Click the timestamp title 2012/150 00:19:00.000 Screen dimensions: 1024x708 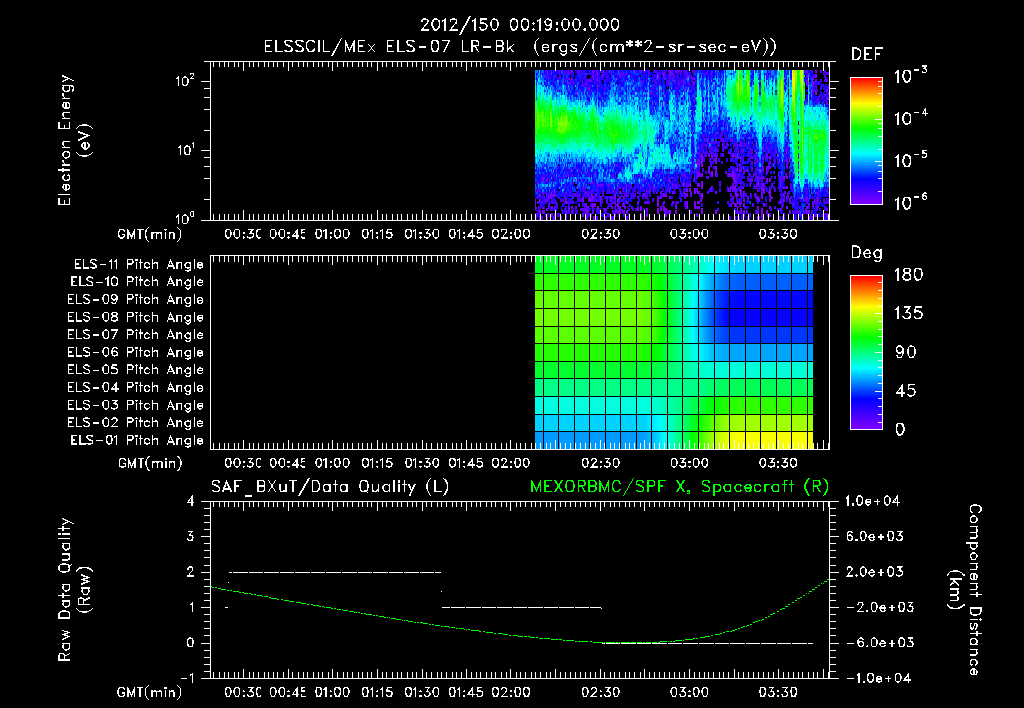(519, 25)
